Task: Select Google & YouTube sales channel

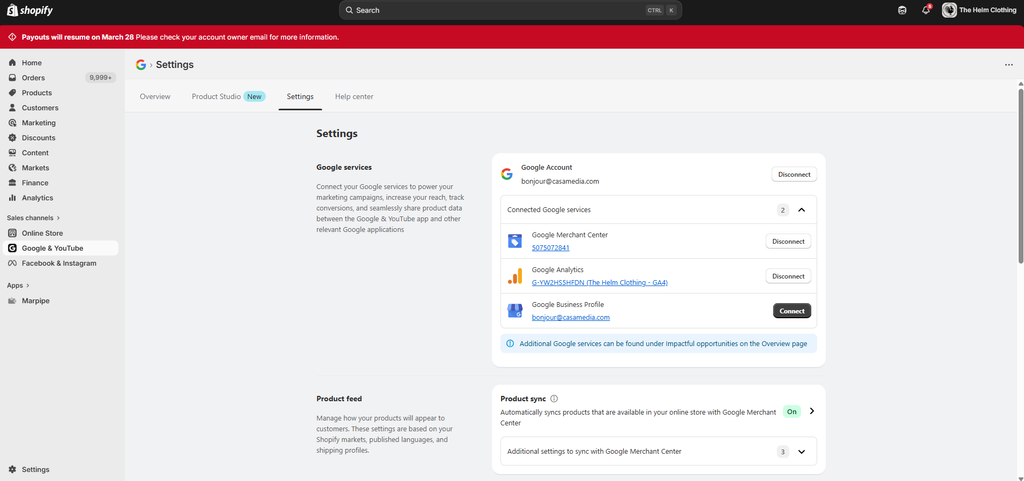Action: [60, 248]
